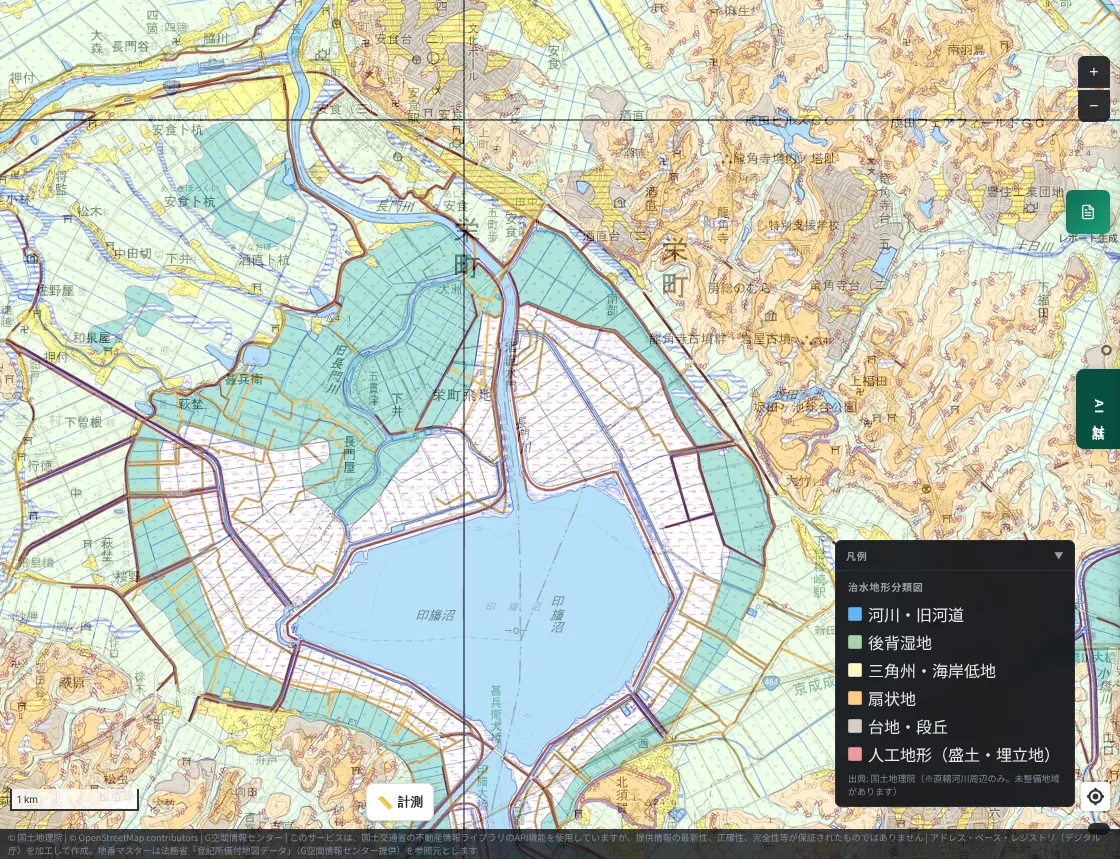1120x859 pixels.
Task: Click the 龍角寺古墳群 map label
Action: (x=687, y=338)
